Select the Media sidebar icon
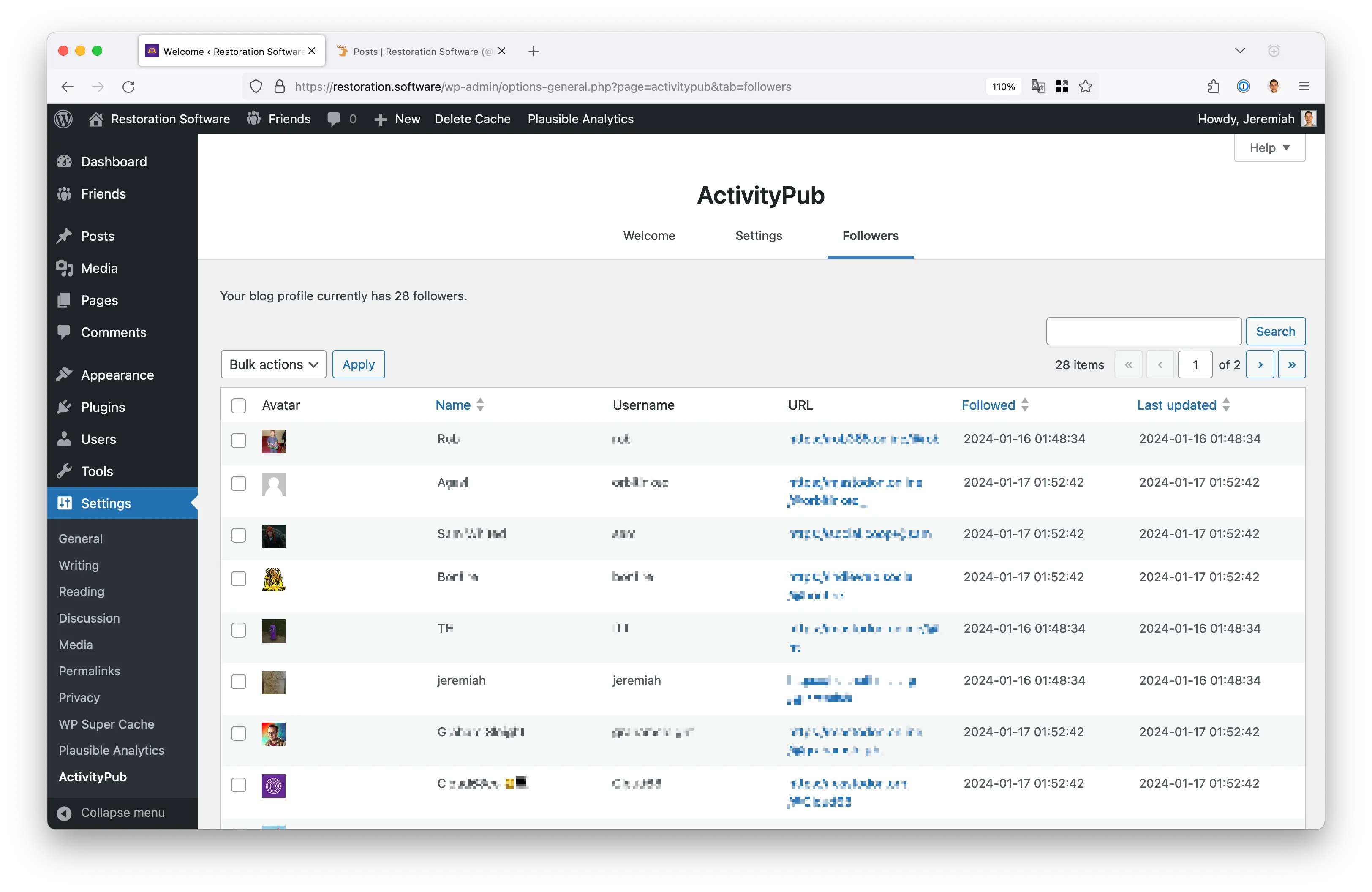 point(65,267)
